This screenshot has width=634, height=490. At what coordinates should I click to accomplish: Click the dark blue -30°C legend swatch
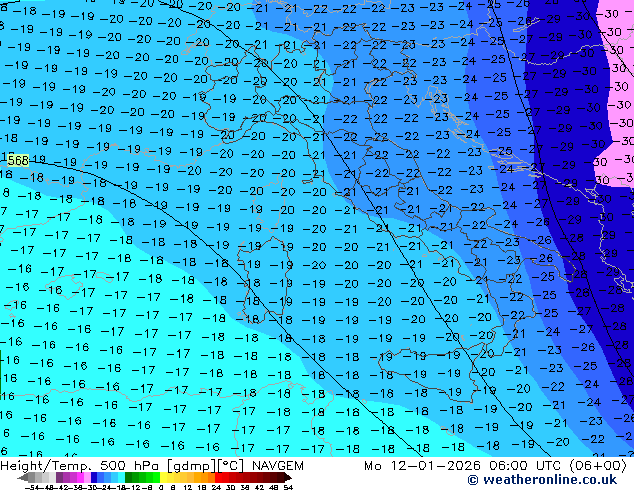tap(94, 477)
